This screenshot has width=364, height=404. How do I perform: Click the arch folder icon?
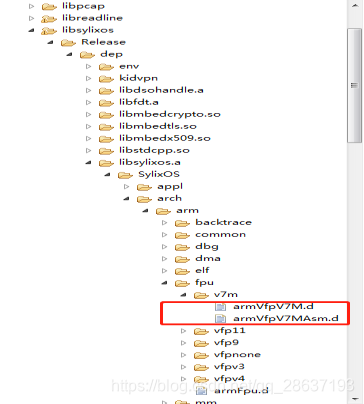pyautogui.click(x=144, y=199)
